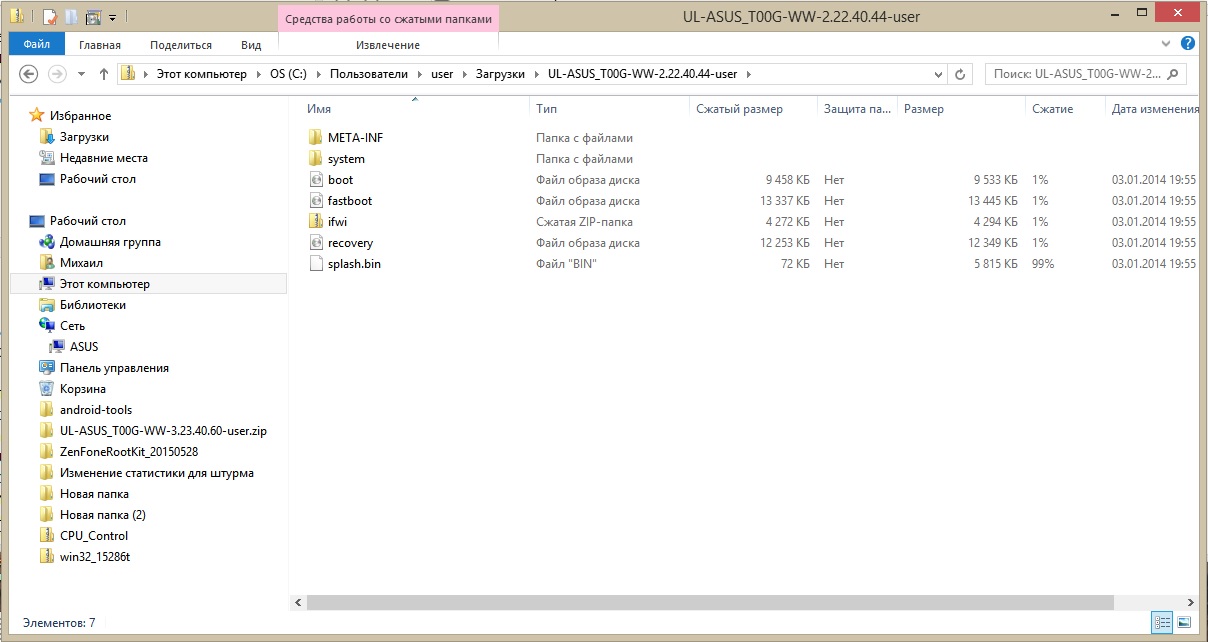
Task: Select the splash.bin file
Action: click(x=353, y=264)
